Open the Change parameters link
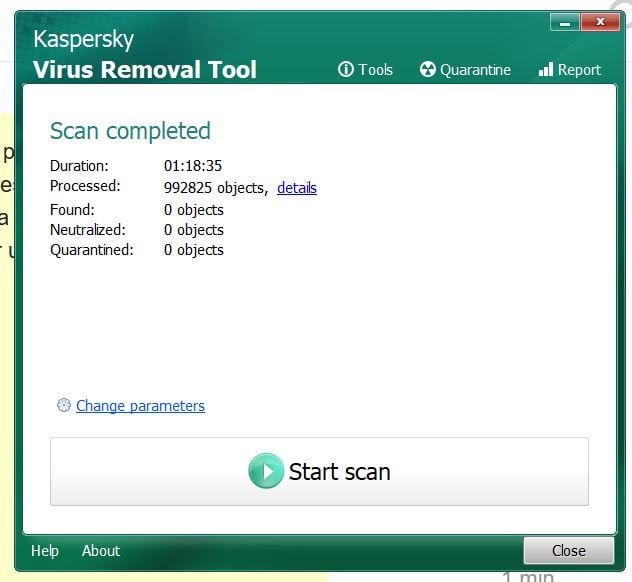The image size is (632, 582). [140, 406]
